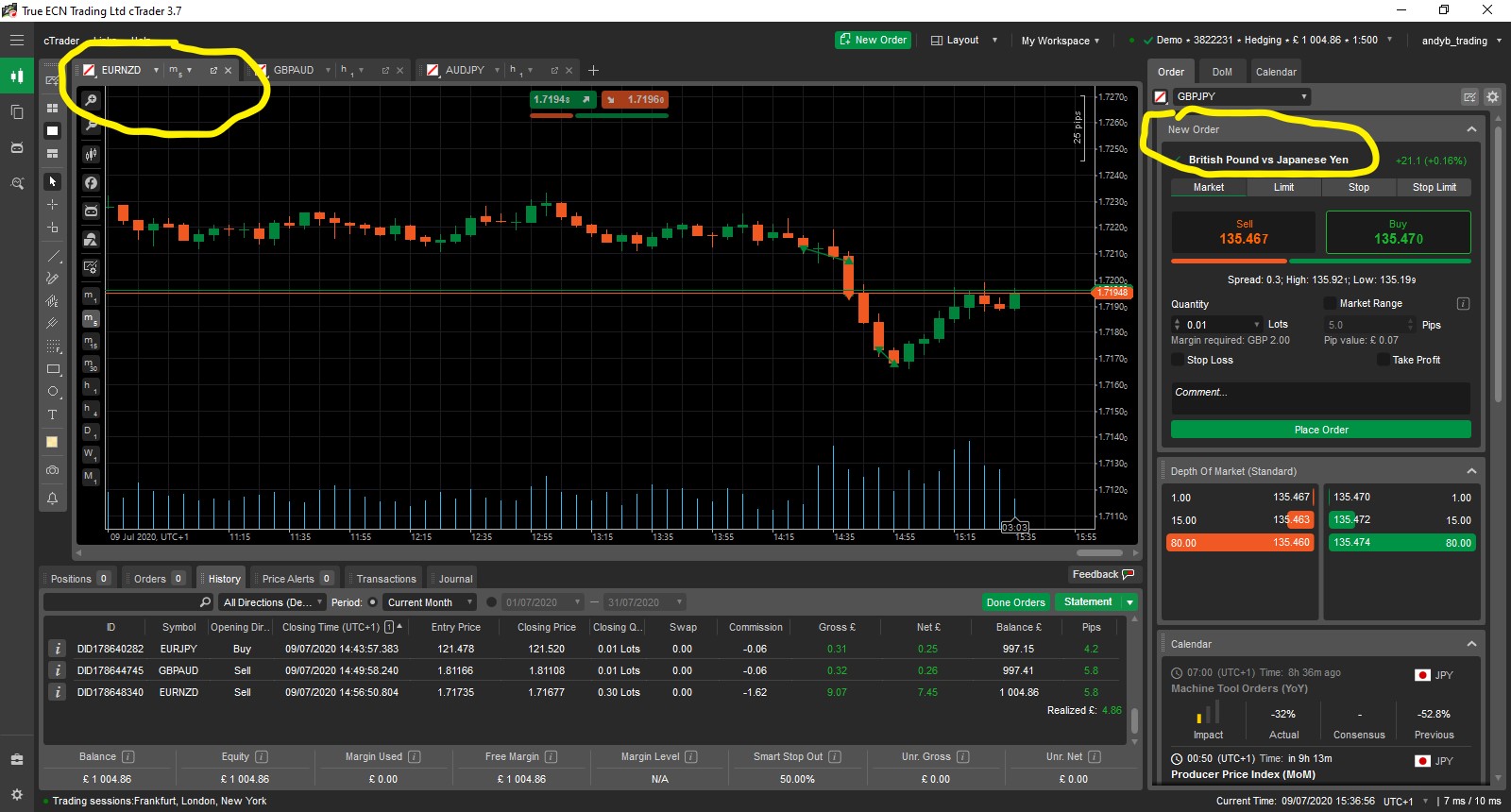1511x812 pixels.
Task: Enable the Market Range checkbox
Action: [1330, 303]
